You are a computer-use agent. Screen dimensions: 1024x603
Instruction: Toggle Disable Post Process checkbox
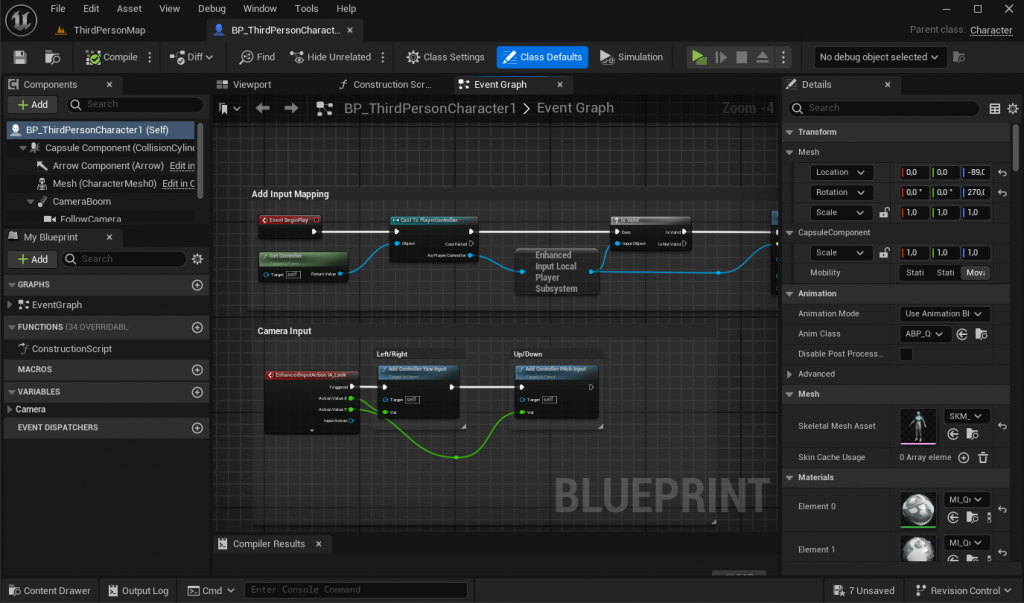click(906, 354)
